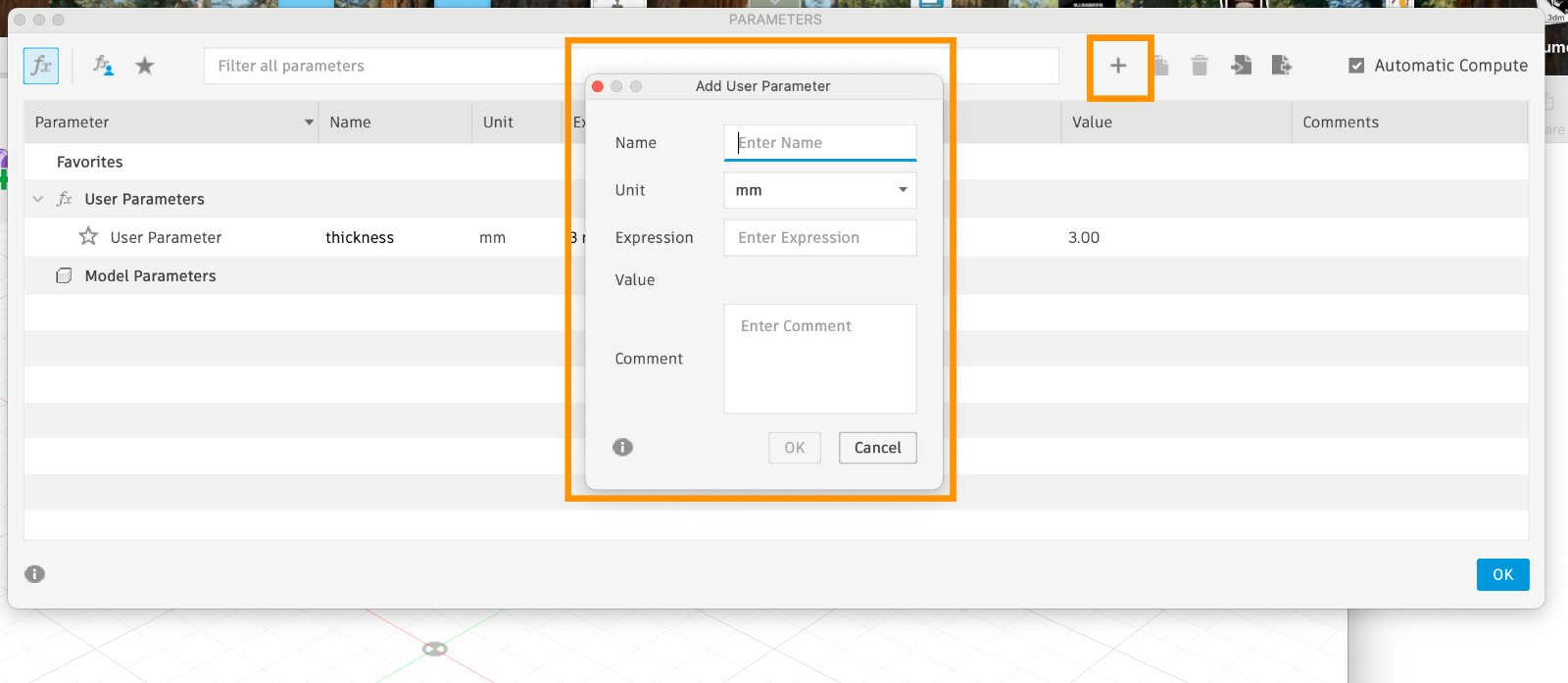This screenshot has width=1568, height=683.
Task: Click the trash delete parameter icon
Action: [x=1200, y=66]
